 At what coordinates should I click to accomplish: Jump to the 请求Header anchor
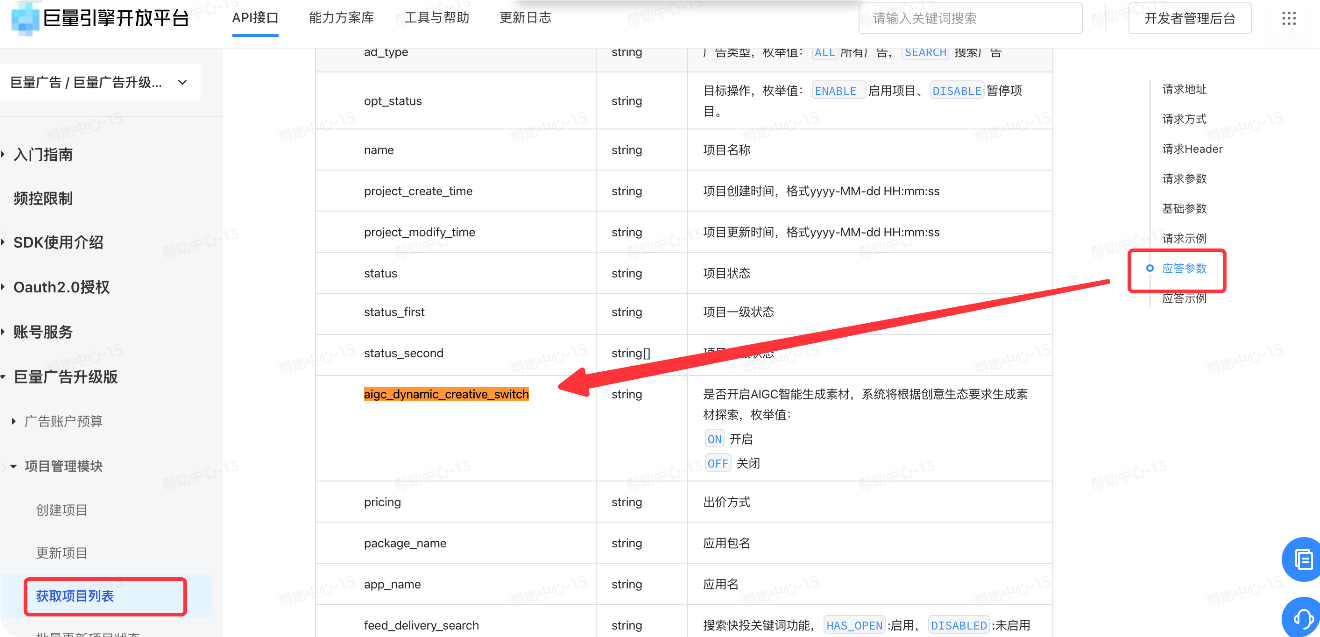coord(1192,149)
